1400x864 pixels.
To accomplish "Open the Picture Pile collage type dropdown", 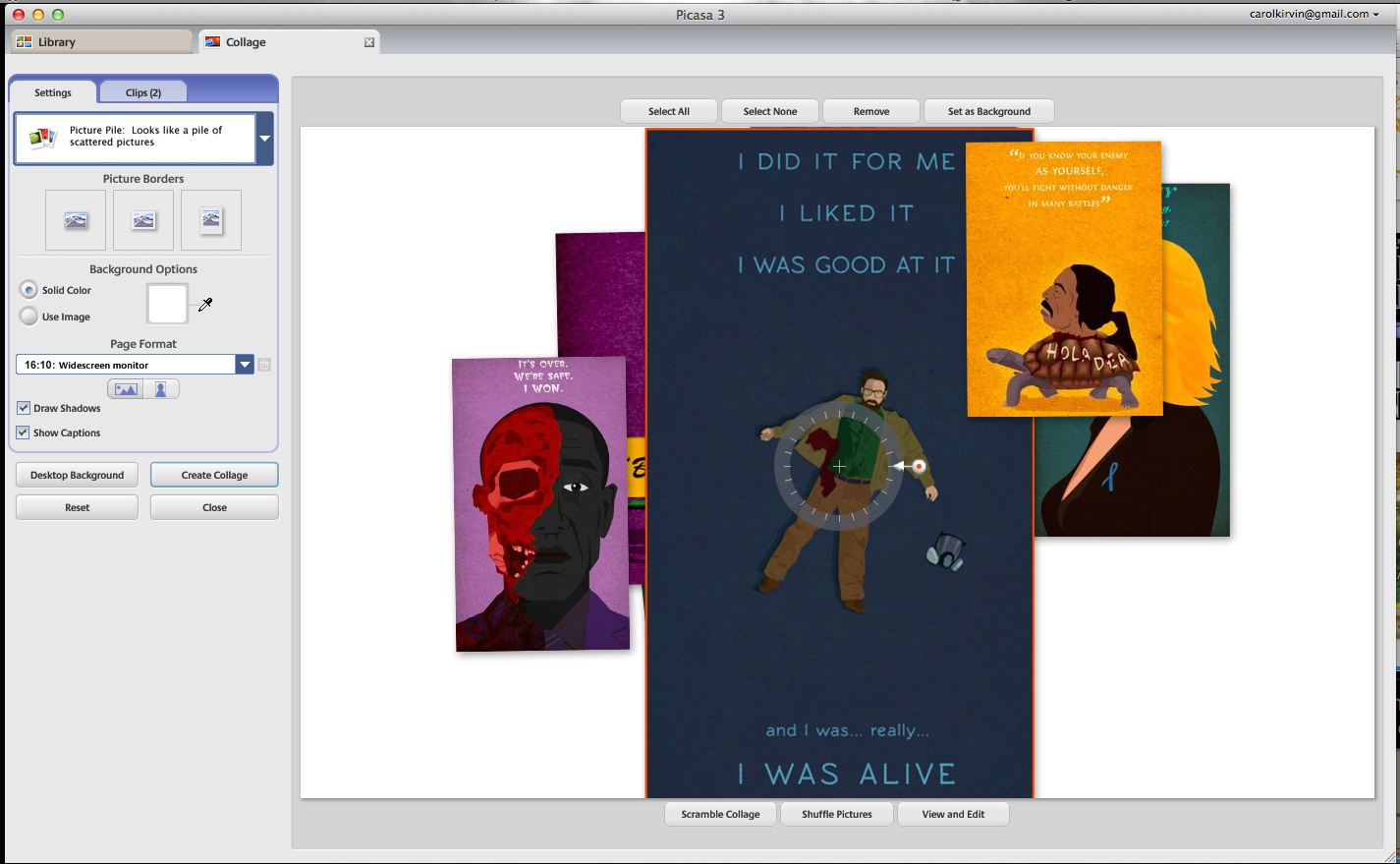I will [x=264, y=139].
